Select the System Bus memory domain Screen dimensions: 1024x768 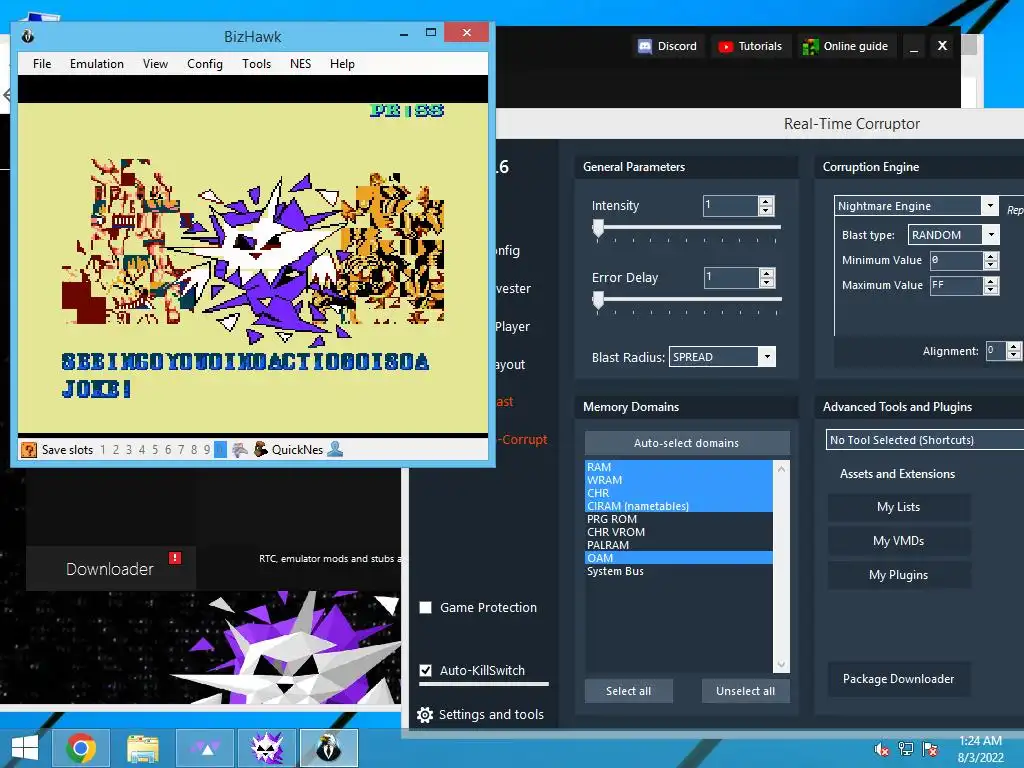click(679, 571)
